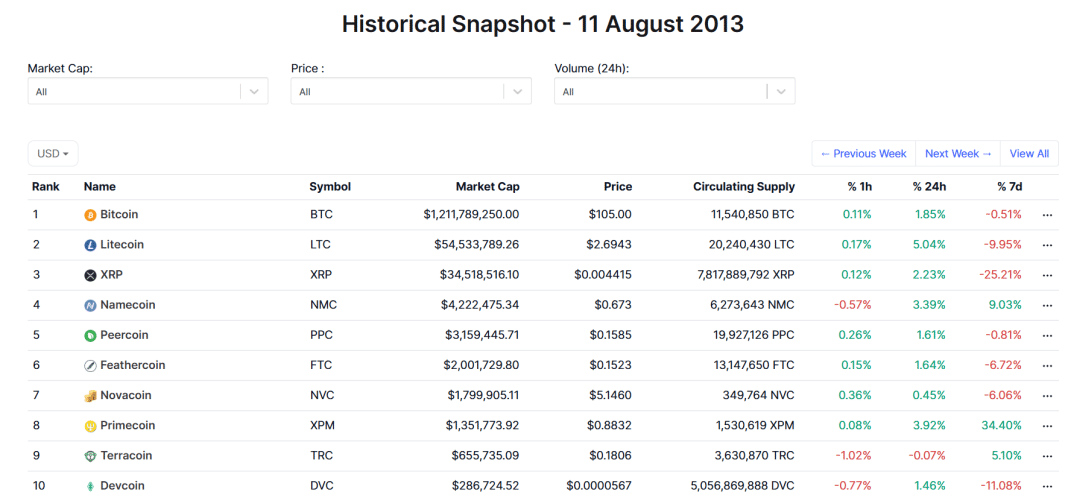Screen dimensions: 1068x498
Task: Click the Peercoin logo icon
Action: (90, 335)
